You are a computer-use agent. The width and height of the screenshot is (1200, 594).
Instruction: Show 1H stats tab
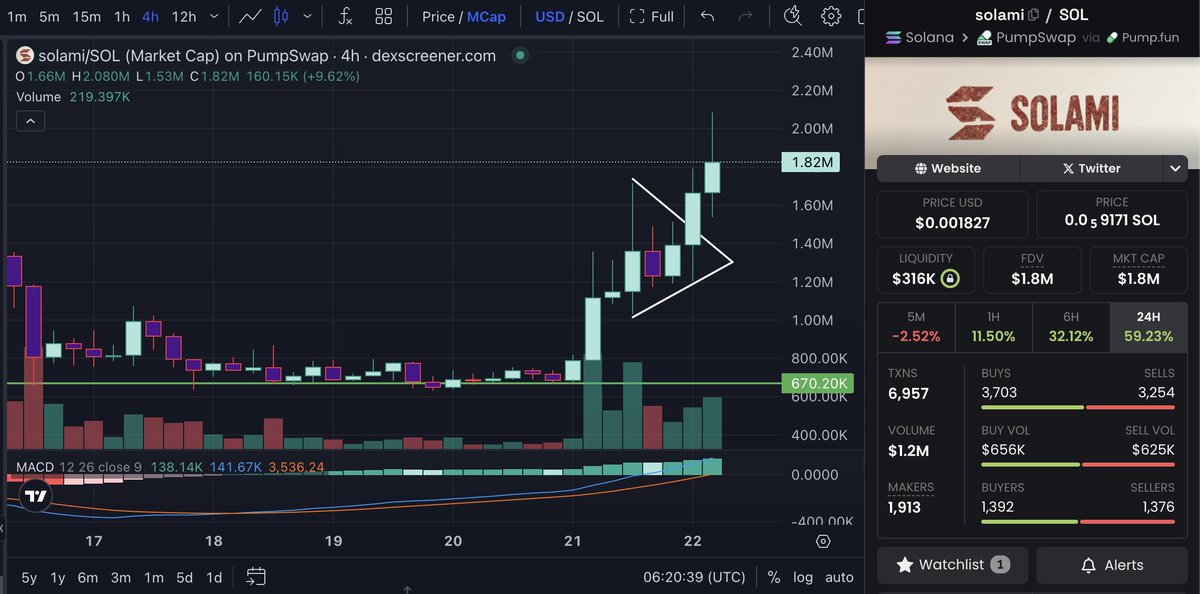click(x=993, y=327)
